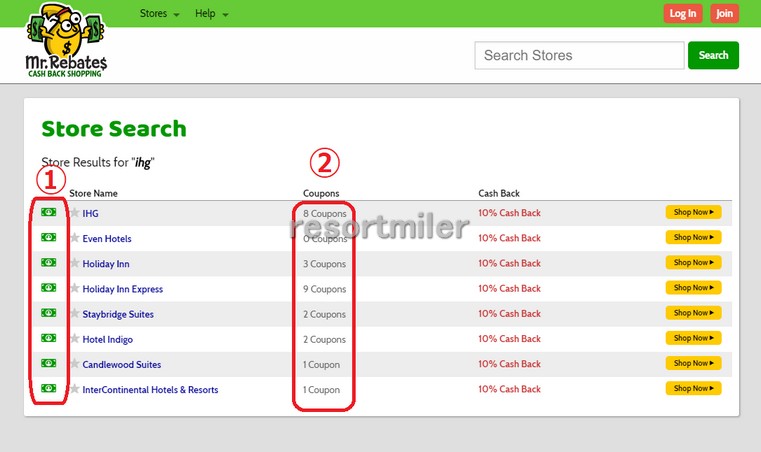Image resolution: width=761 pixels, height=452 pixels.
Task: Click the green cash icon beside IHG
Action: 48,212
